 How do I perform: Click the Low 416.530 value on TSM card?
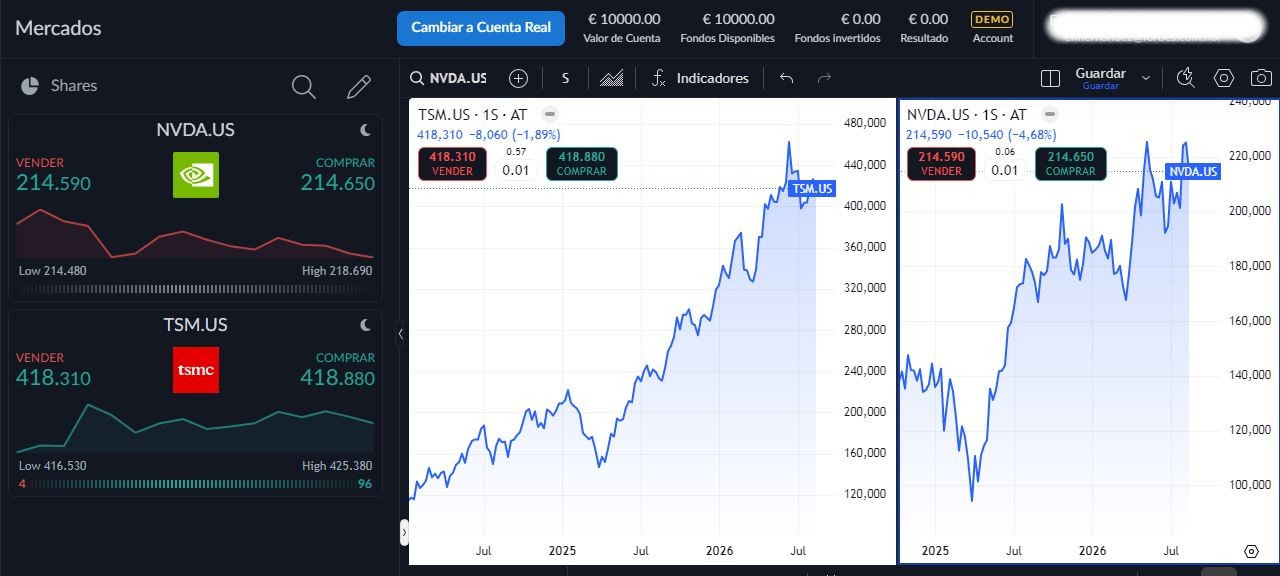click(53, 466)
